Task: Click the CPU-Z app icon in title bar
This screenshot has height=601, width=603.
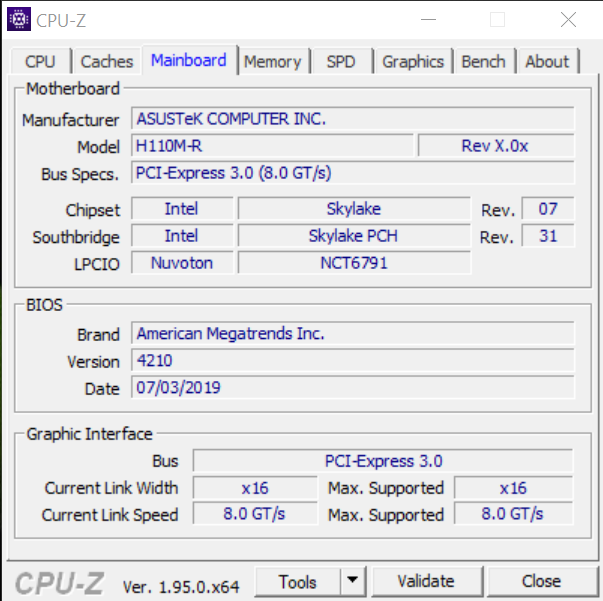Action: coord(19,19)
